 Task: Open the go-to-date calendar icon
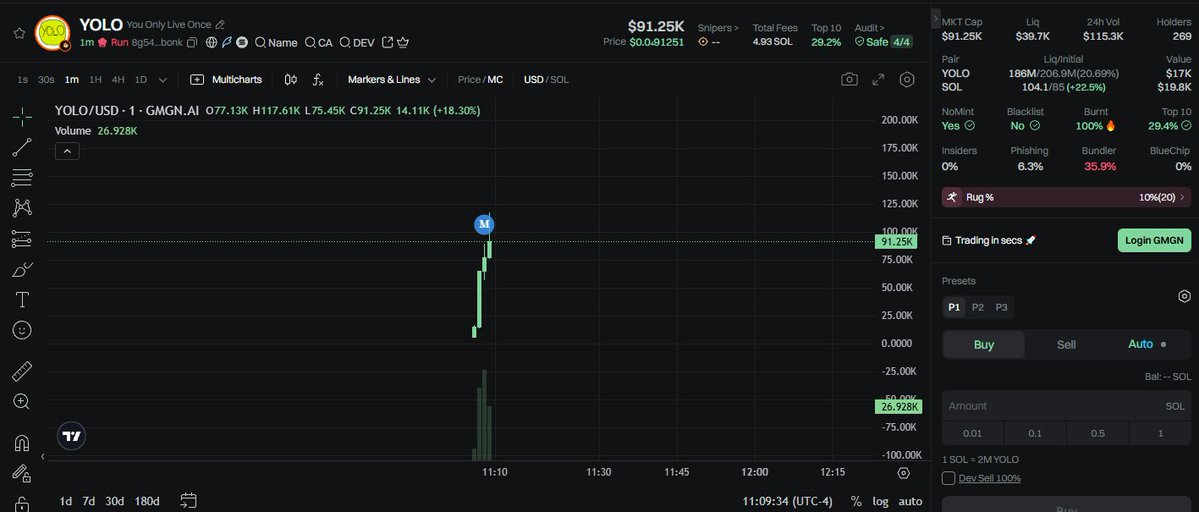[188, 501]
